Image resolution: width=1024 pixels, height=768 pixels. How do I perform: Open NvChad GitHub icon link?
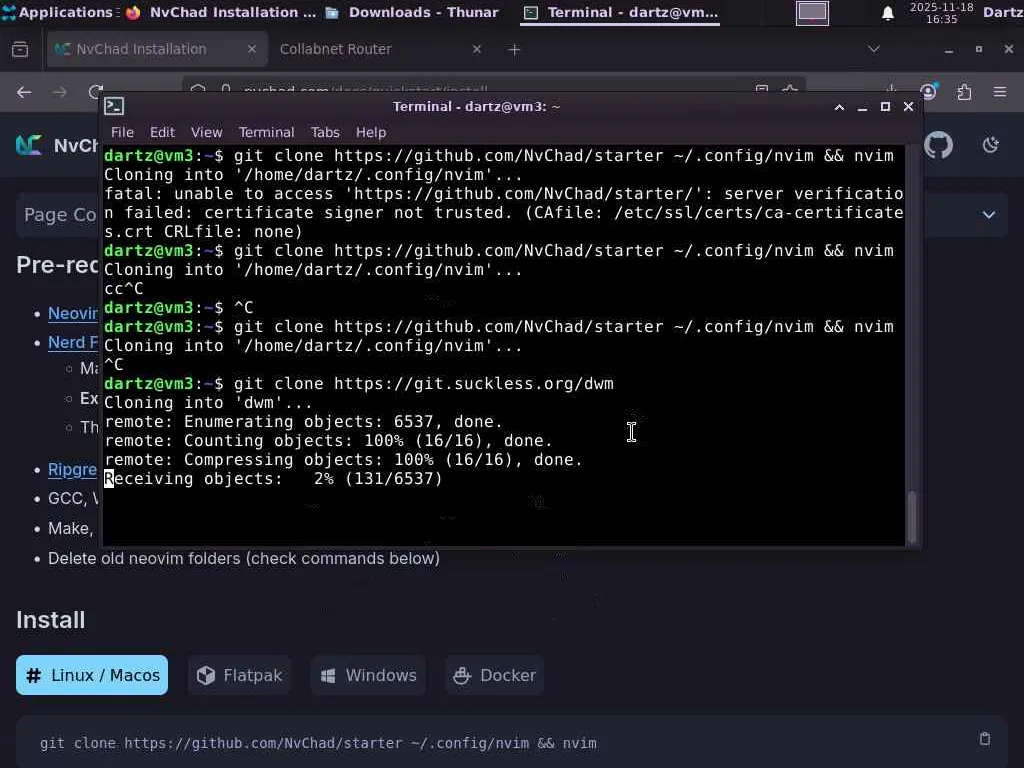pos(938,145)
